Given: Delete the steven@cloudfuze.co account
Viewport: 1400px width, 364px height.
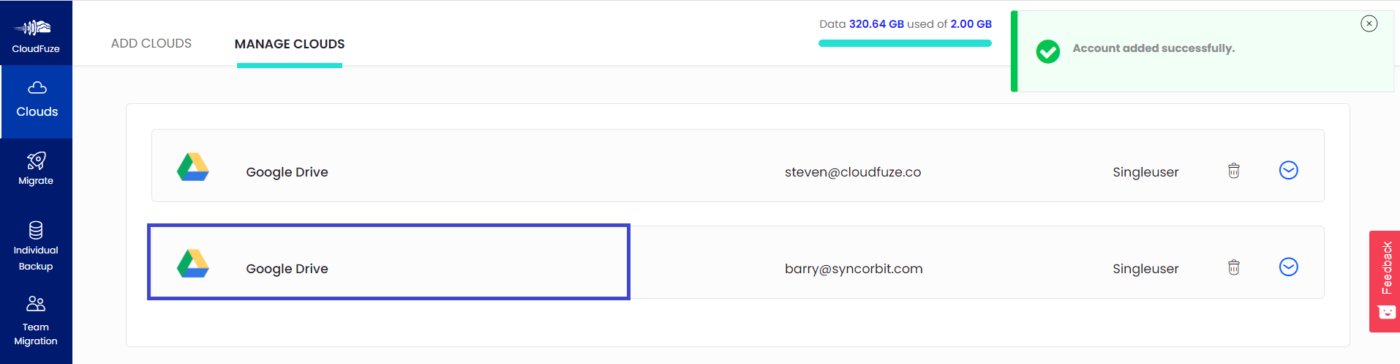Looking at the screenshot, I should point(1234,171).
